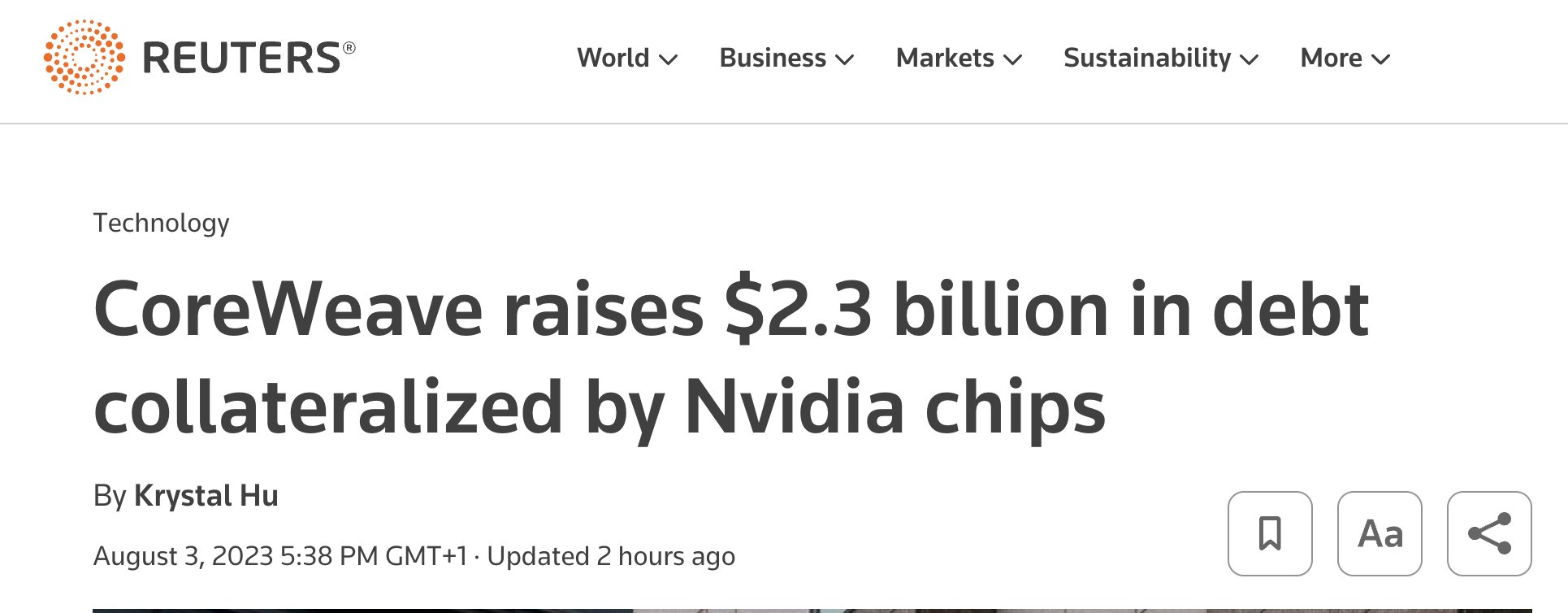Share the article using the share icon
Viewport: 1568px width, 613px height.
(1489, 533)
